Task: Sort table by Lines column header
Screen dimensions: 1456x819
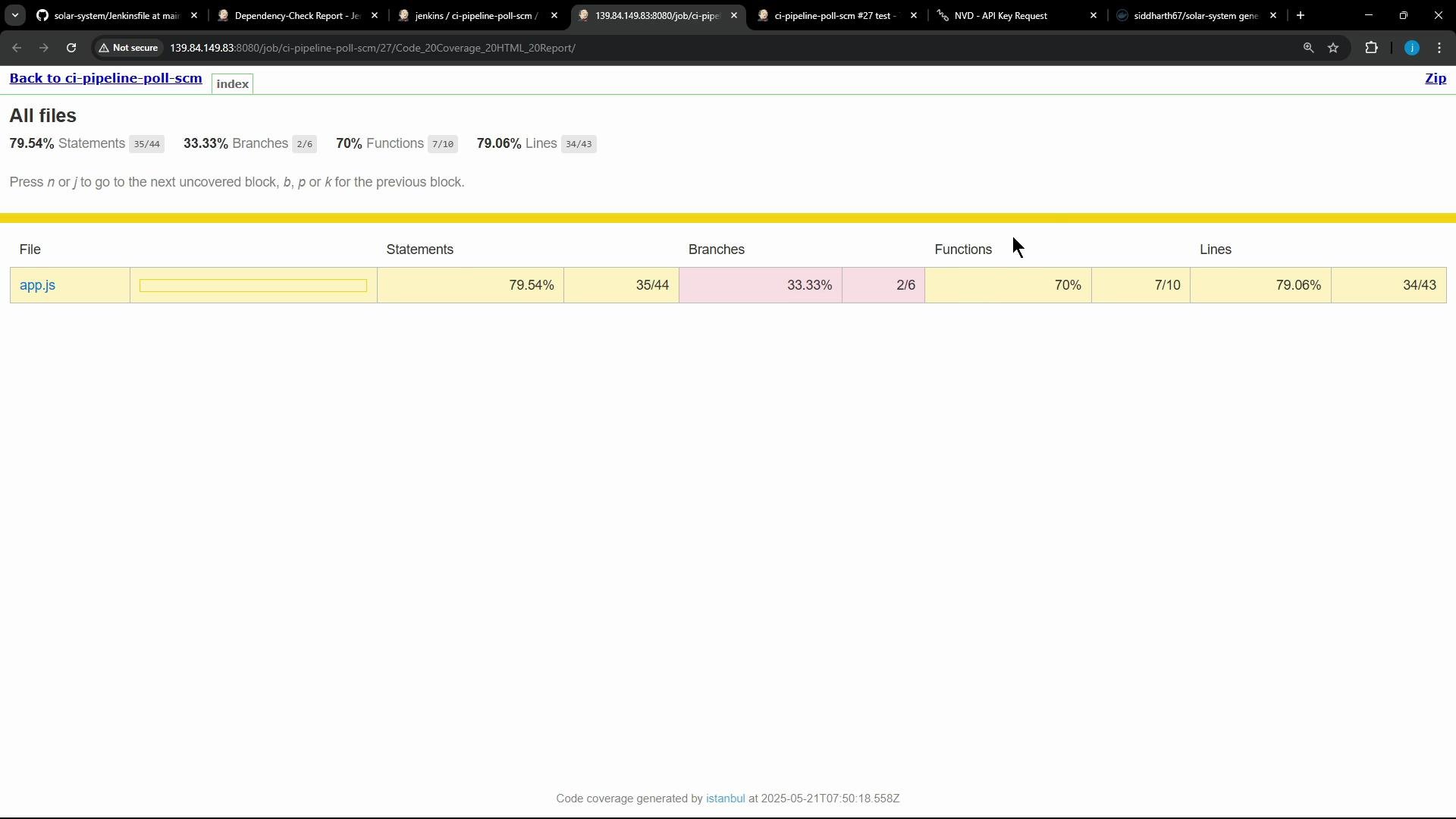Action: pos(1216,249)
